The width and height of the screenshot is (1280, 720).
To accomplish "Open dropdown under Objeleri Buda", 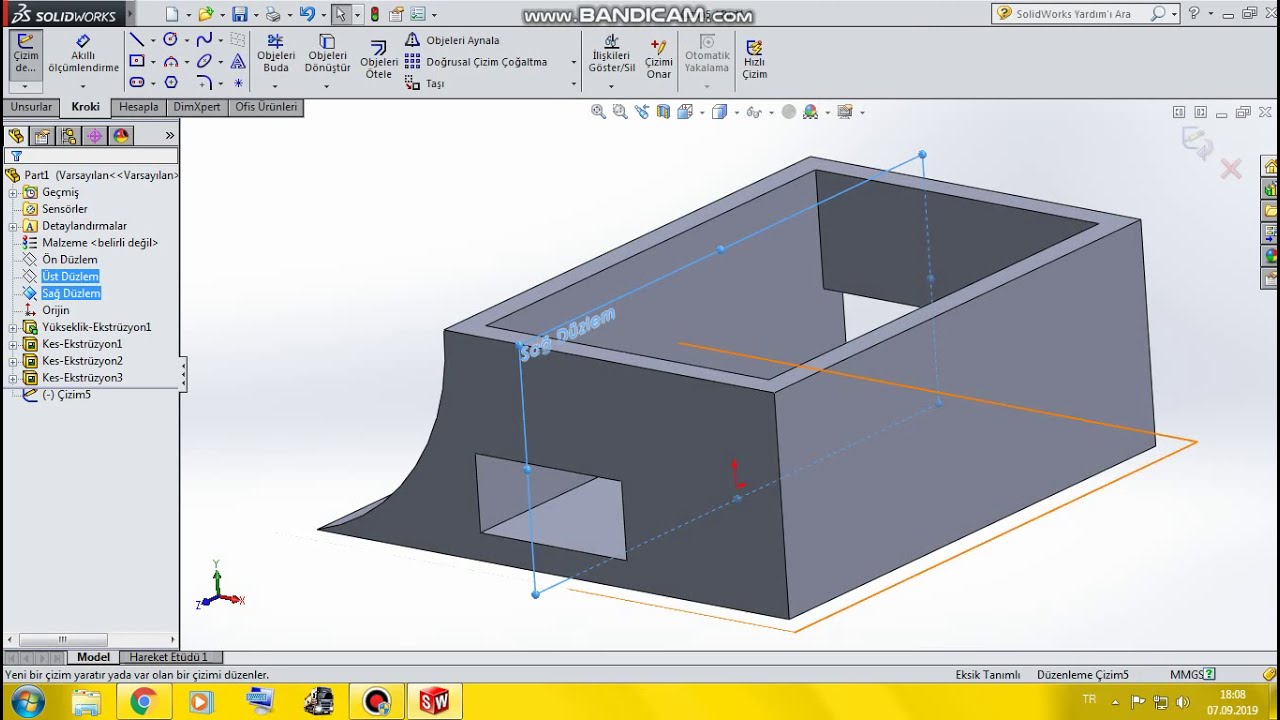I will pos(276,86).
